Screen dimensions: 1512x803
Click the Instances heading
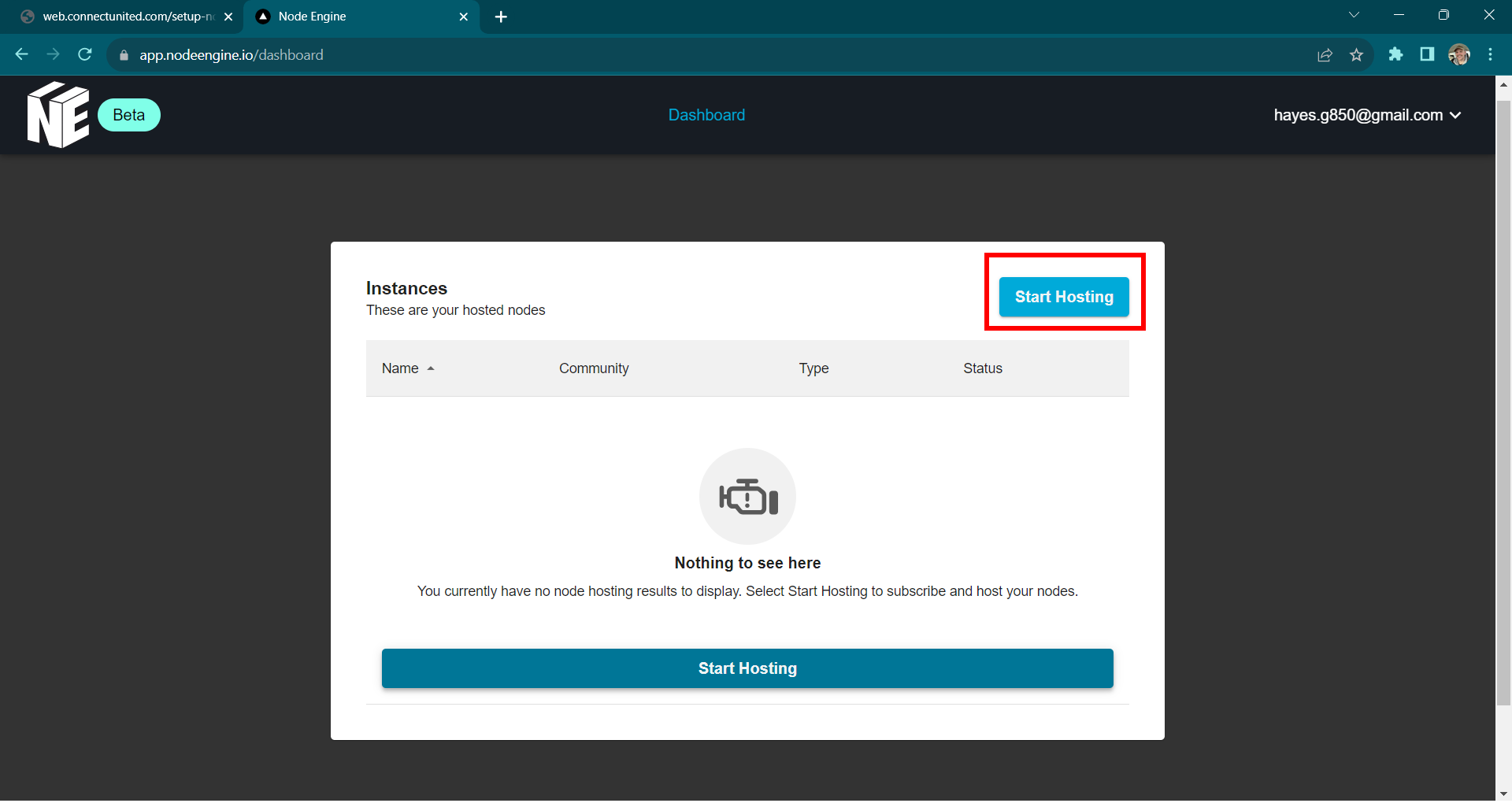pos(406,288)
